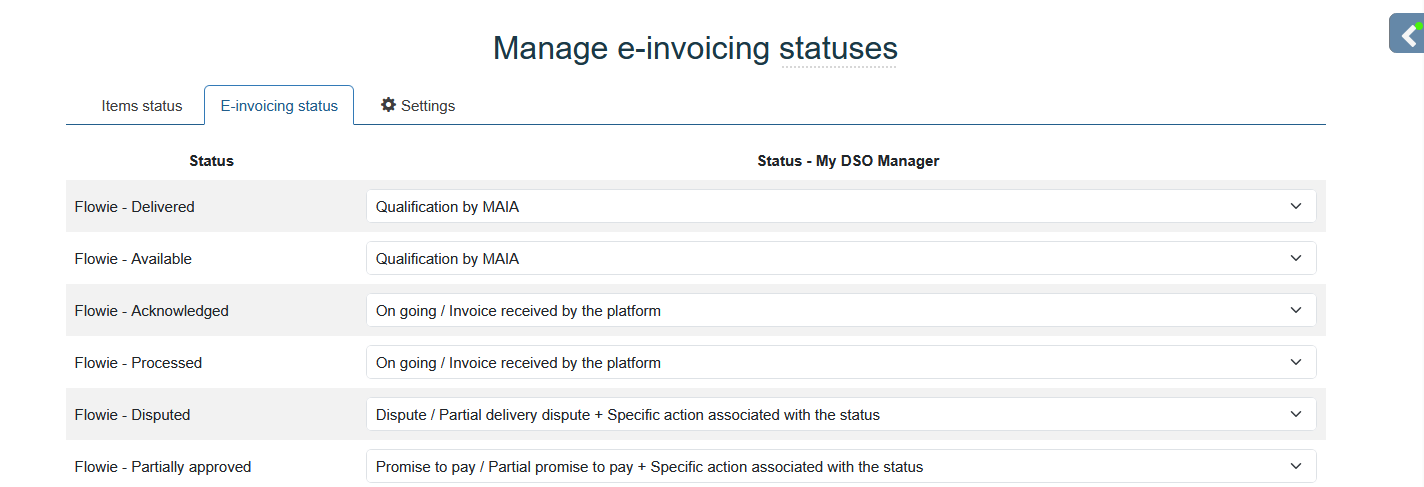Open the status dropdown for Flowie - Processed

841,363
